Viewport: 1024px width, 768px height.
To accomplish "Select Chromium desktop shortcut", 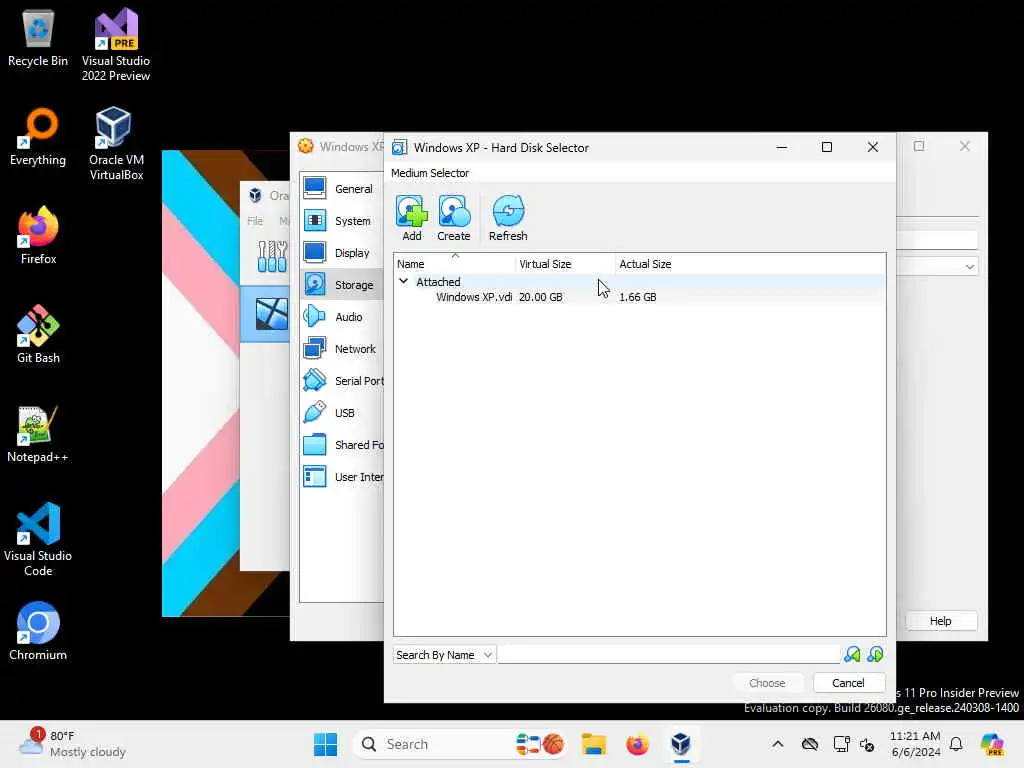I will [38, 632].
